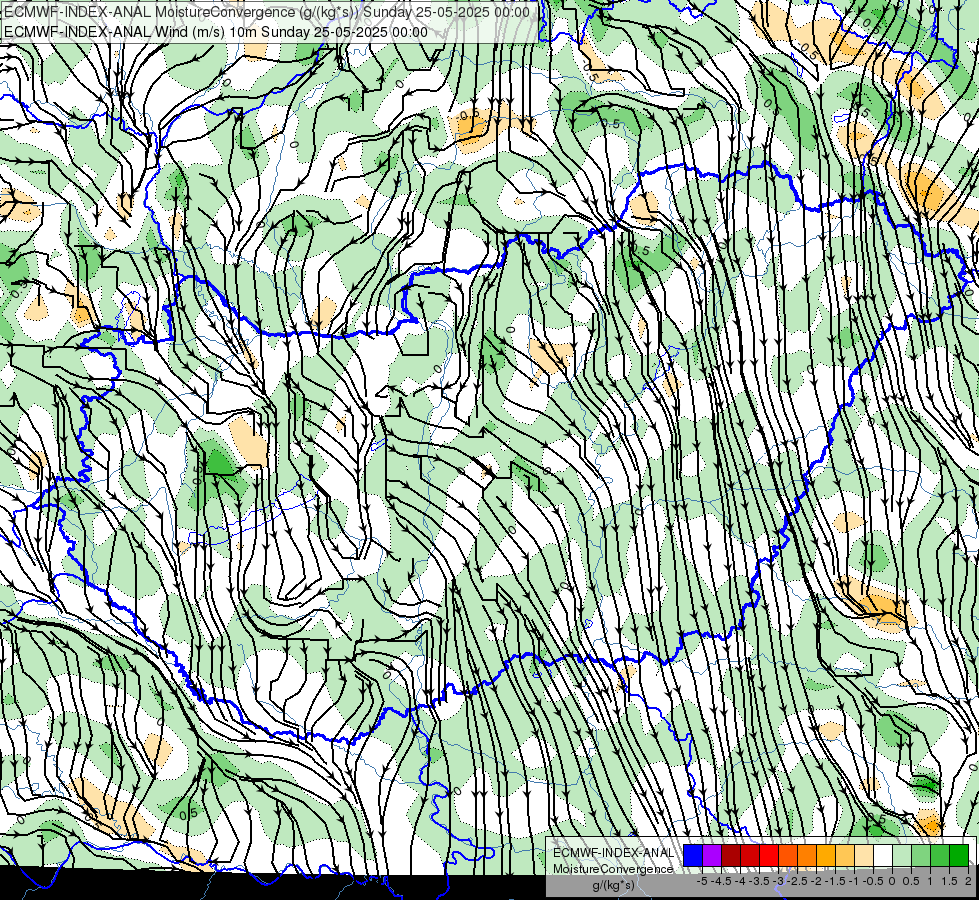Click the legend unit g/(kg*s)
This screenshot has width=979, height=900.
[x=613, y=885]
